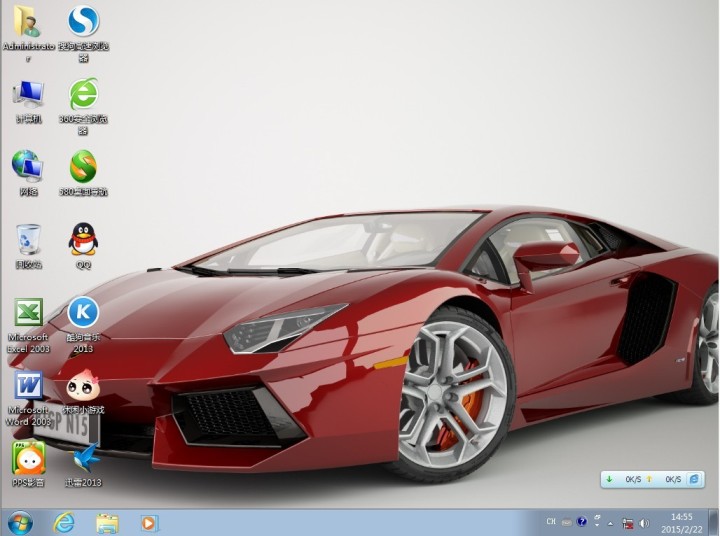Launch the QQ penguin shortcut
720x536 pixels.
(83, 239)
